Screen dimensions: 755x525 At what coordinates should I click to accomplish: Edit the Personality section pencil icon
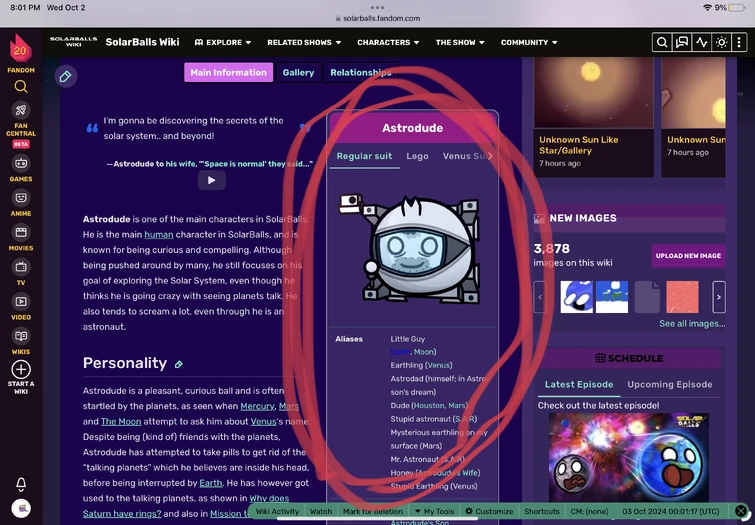coord(179,365)
